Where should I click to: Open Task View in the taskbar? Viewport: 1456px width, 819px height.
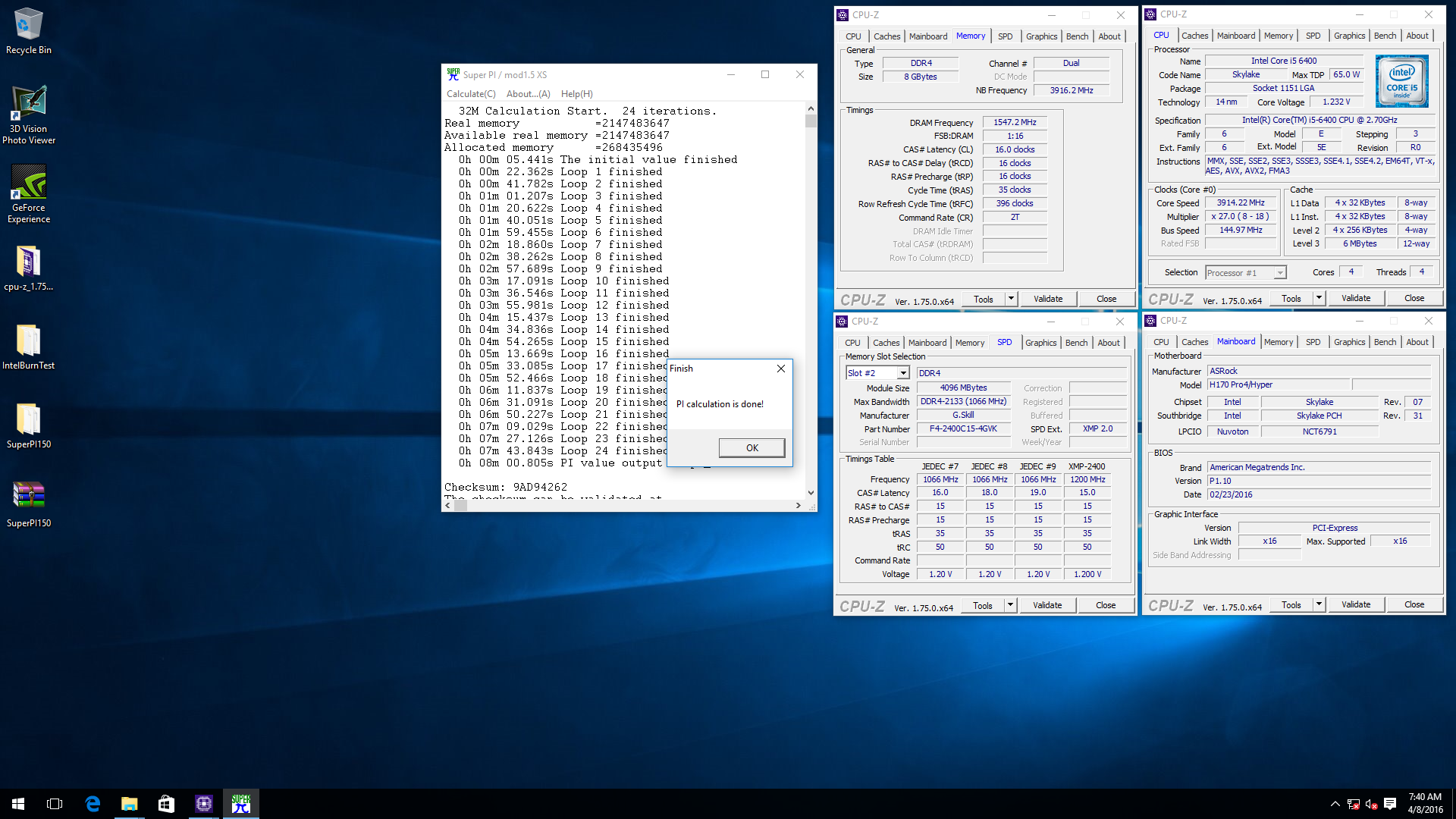[x=55, y=804]
